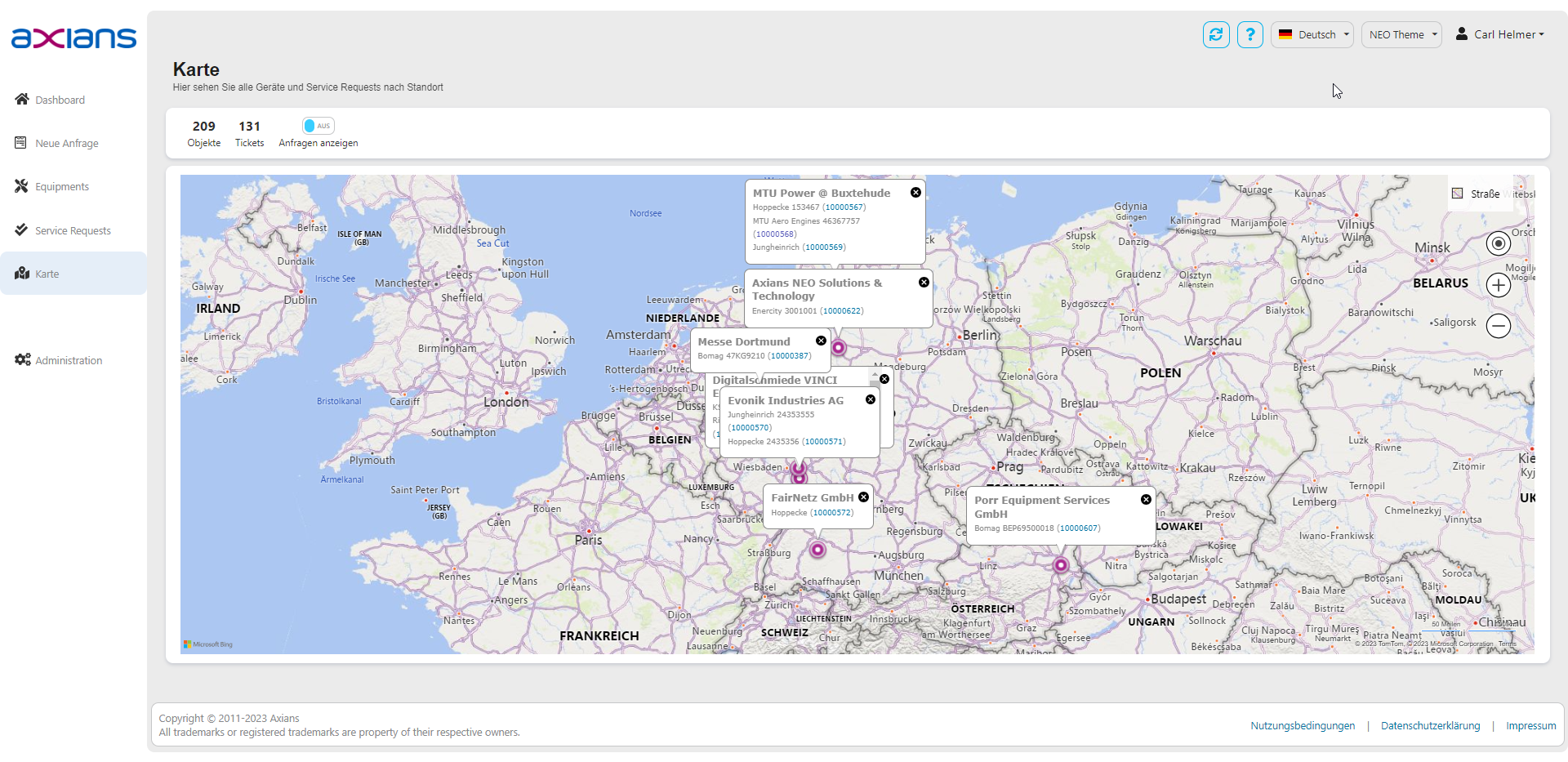Click the Terms link on map
The width and height of the screenshot is (1568, 762).
click(x=1507, y=644)
